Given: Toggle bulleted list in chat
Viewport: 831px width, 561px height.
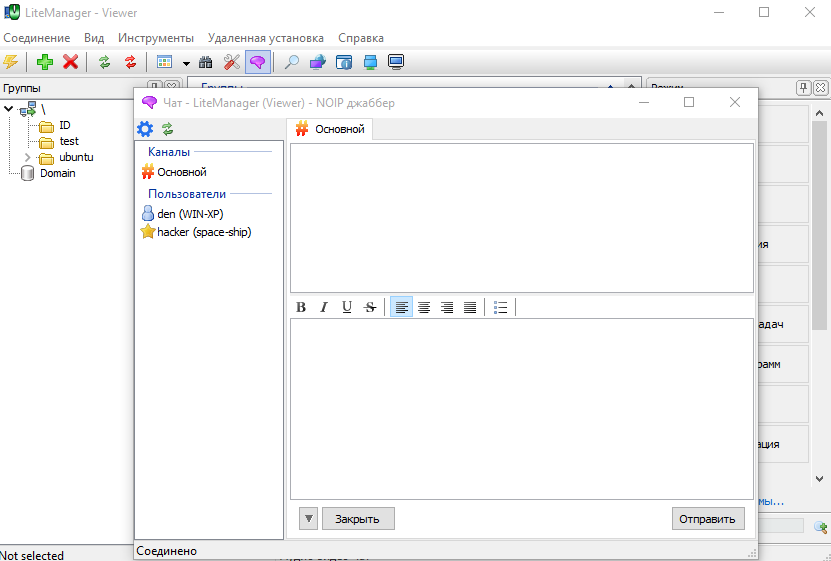Looking at the screenshot, I should tap(500, 307).
